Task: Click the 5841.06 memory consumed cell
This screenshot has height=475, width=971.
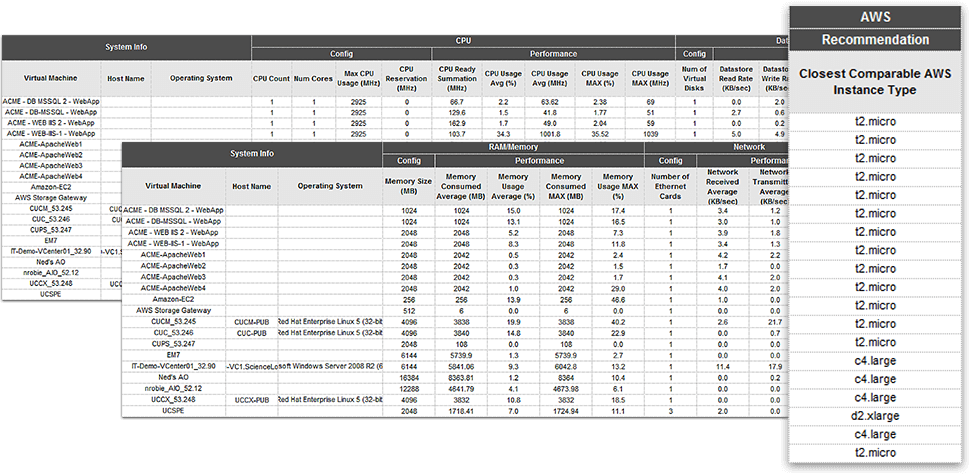Action: click(461, 366)
